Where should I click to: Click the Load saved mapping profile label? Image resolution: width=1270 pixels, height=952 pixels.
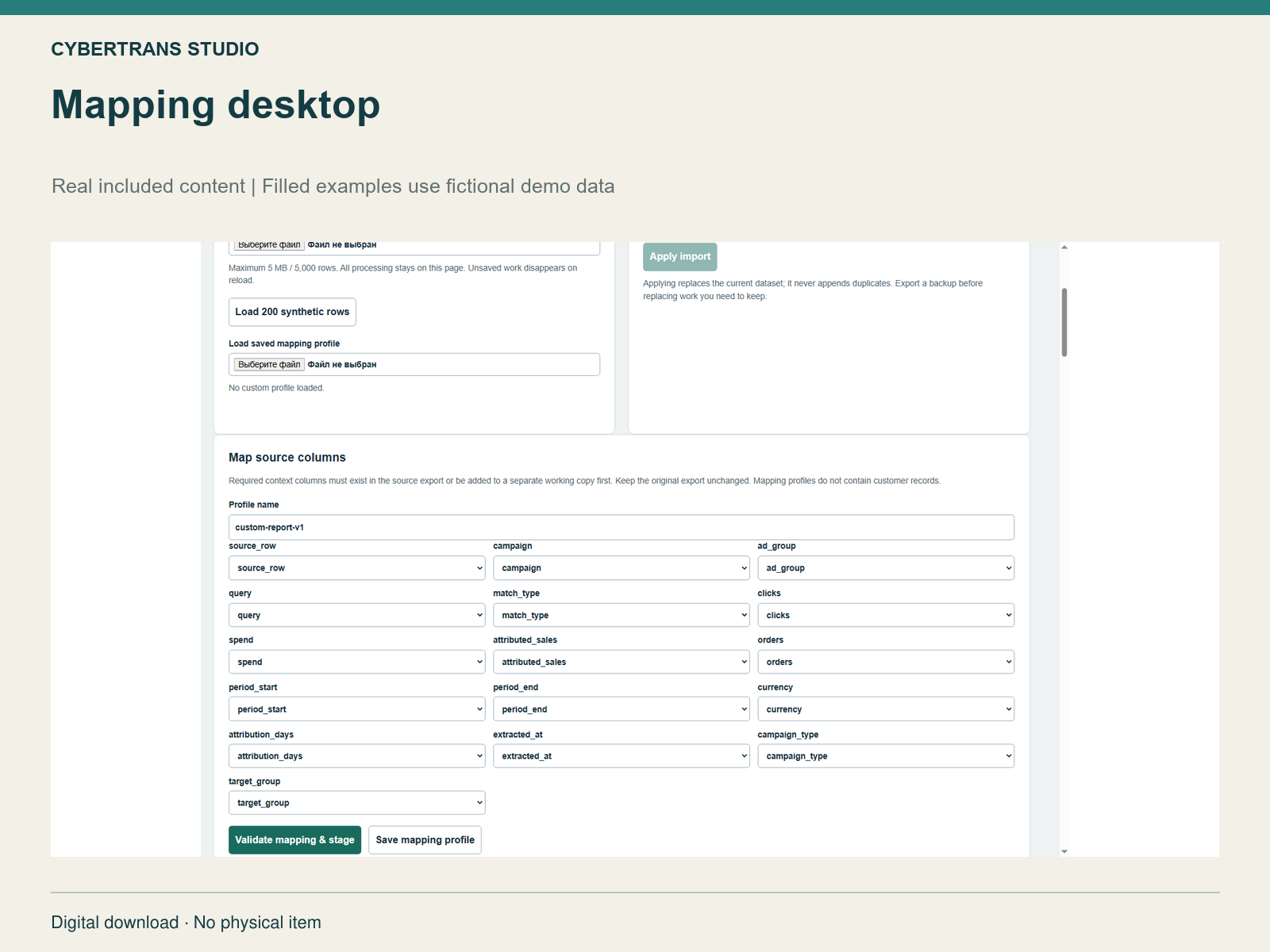click(x=284, y=344)
